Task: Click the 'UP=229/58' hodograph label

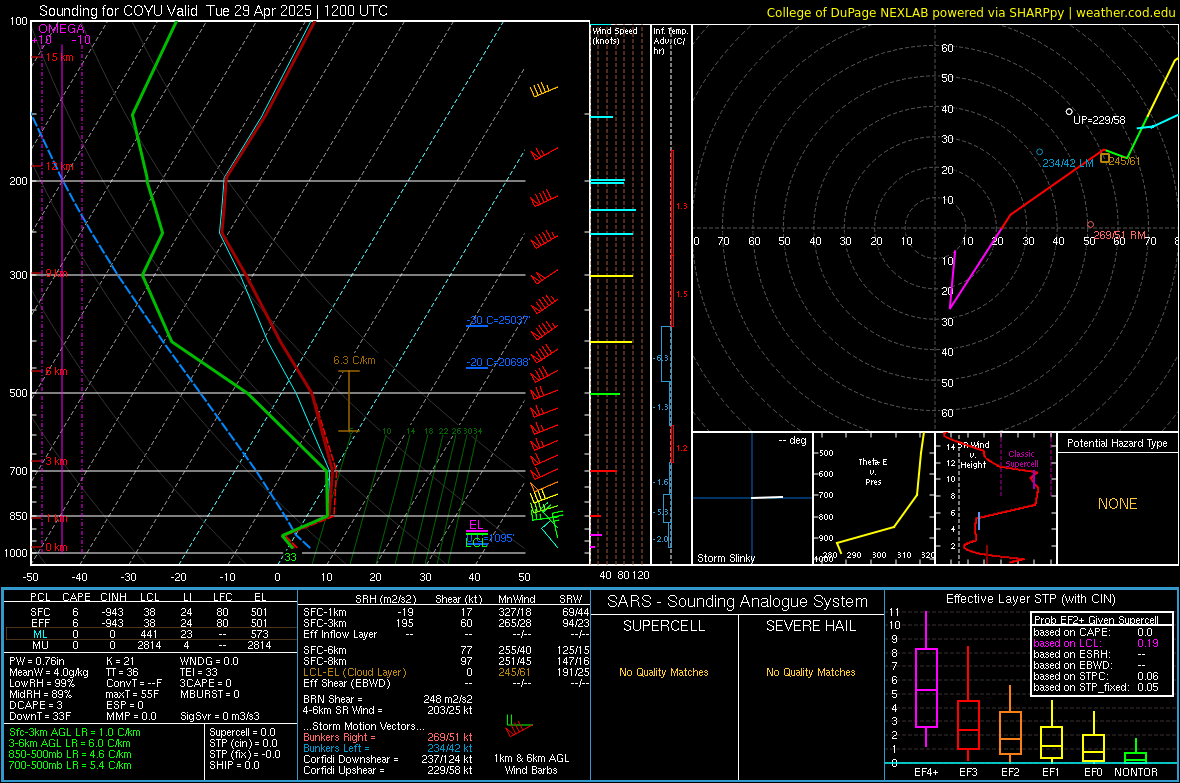Action: click(x=1099, y=120)
